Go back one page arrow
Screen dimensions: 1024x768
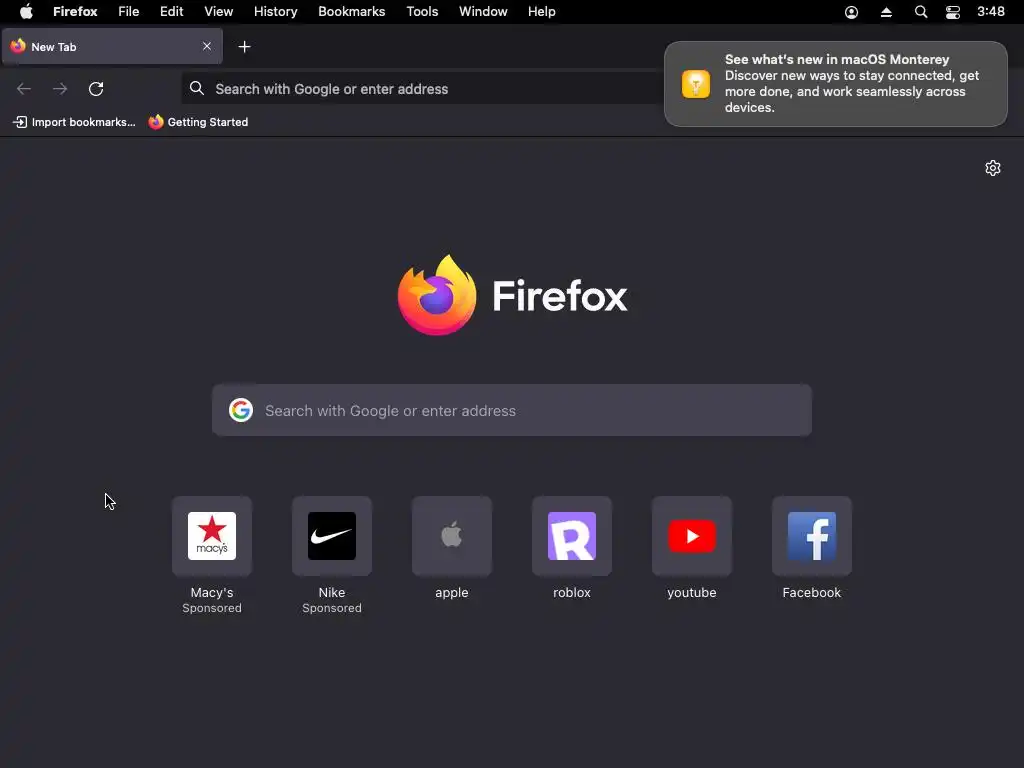[24, 89]
